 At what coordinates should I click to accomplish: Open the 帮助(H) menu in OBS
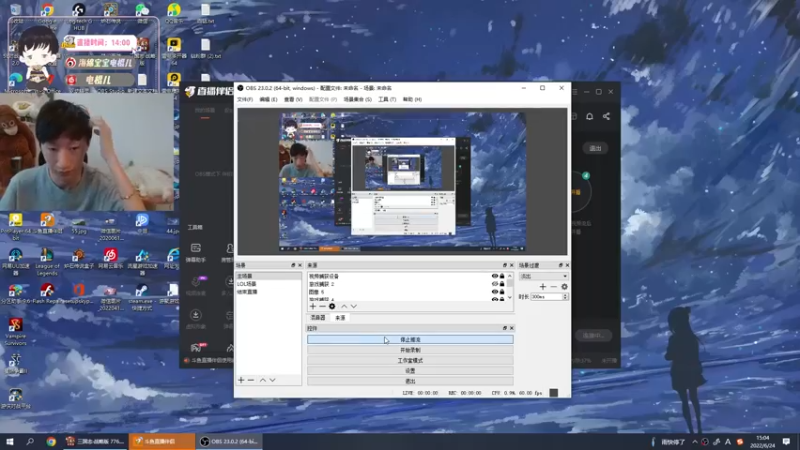[x=412, y=99]
